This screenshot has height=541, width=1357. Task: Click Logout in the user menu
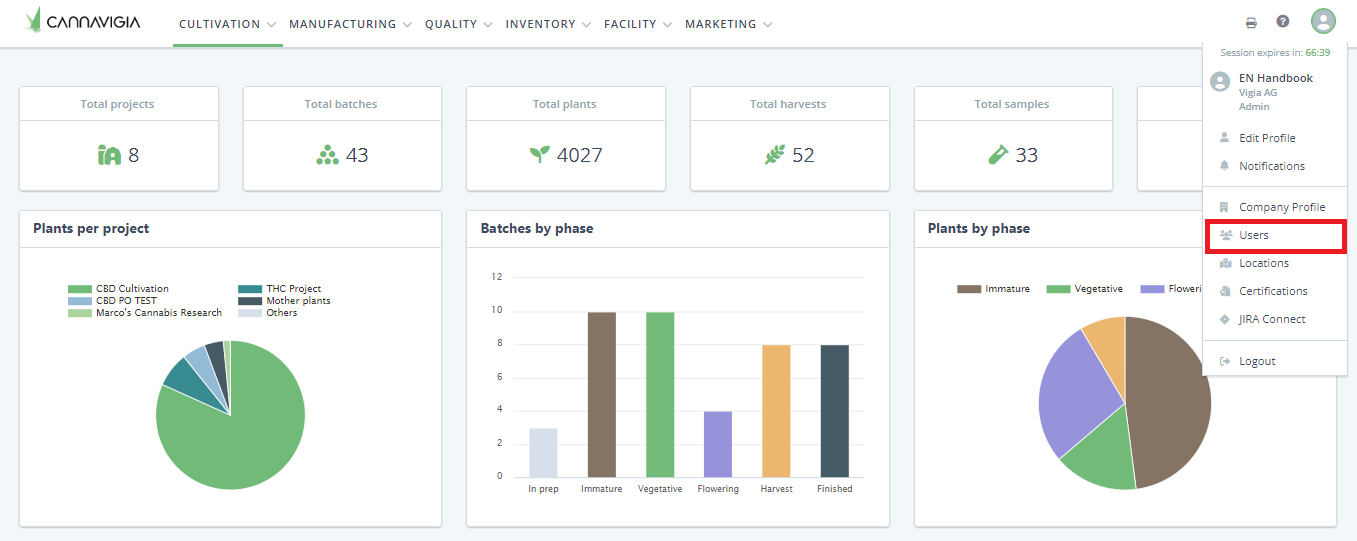[x=1256, y=361]
